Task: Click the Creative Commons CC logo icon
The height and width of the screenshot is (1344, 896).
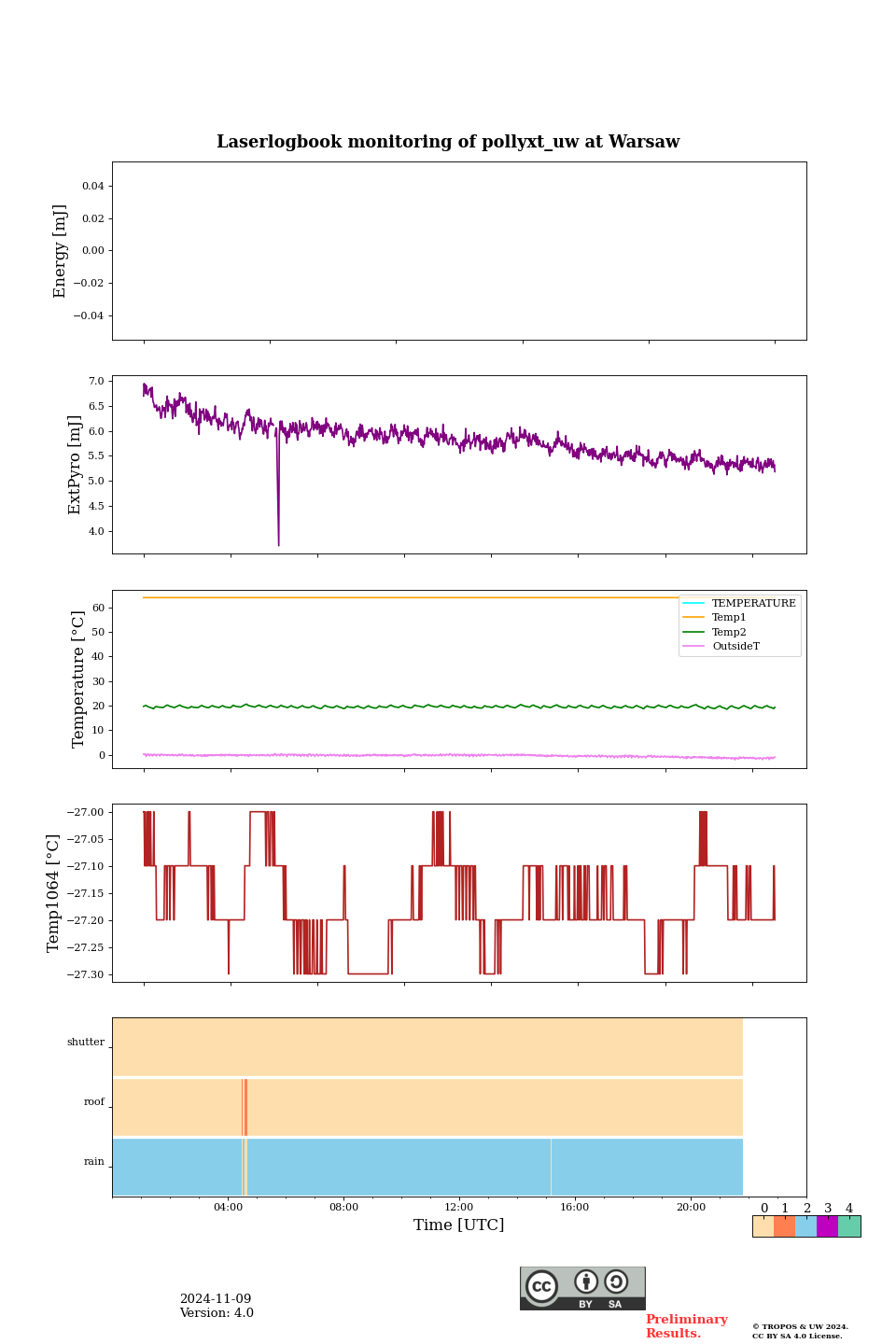Action: [541, 1286]
